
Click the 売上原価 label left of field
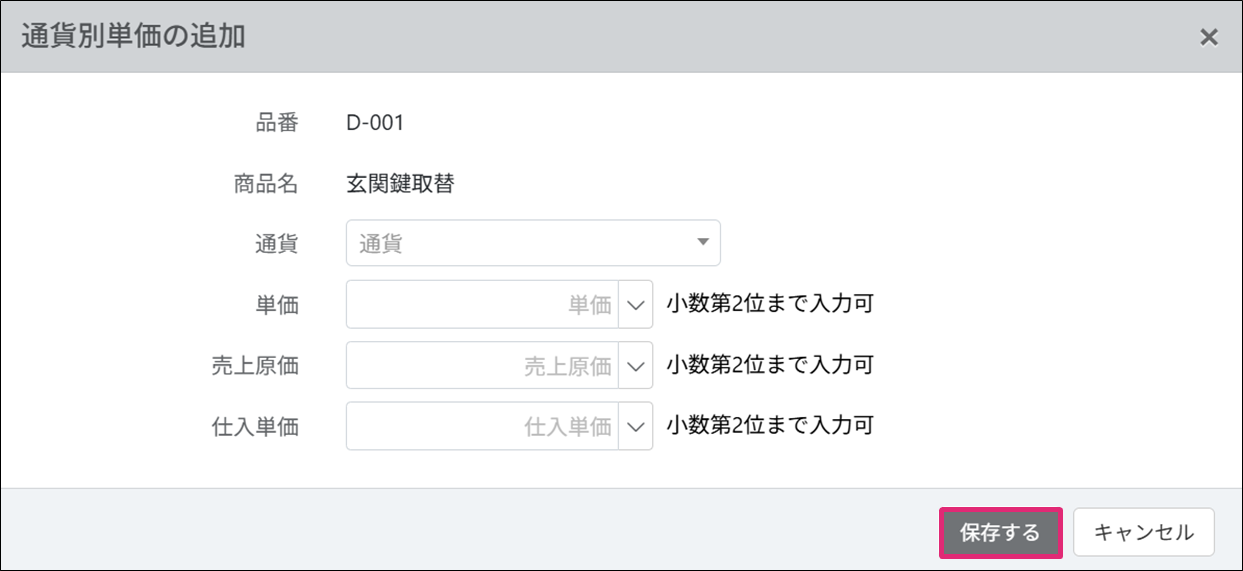pos(254,366)
